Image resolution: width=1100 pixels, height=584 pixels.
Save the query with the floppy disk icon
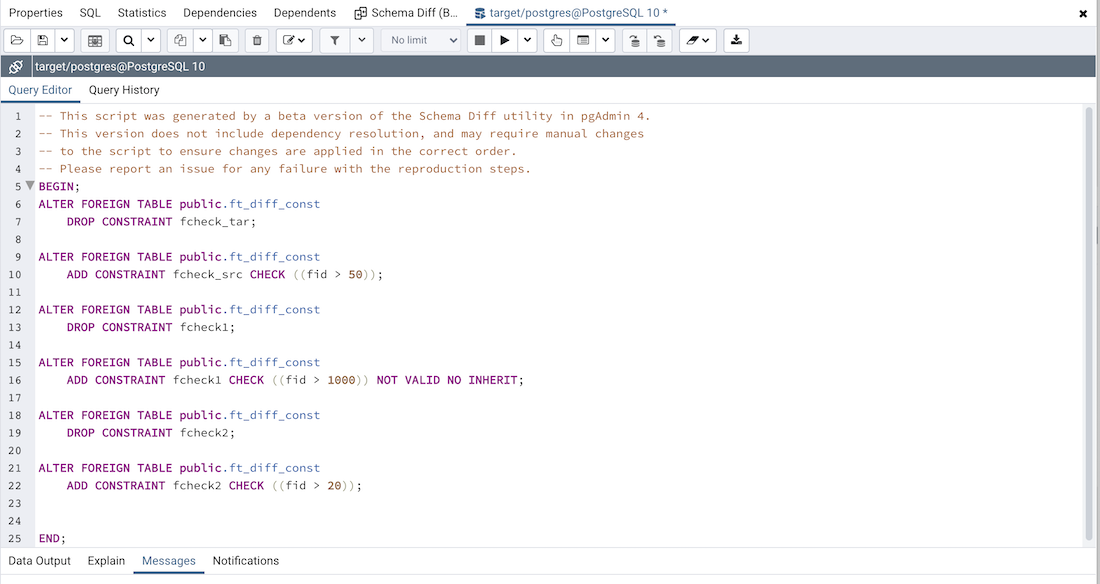coord(43,41)
